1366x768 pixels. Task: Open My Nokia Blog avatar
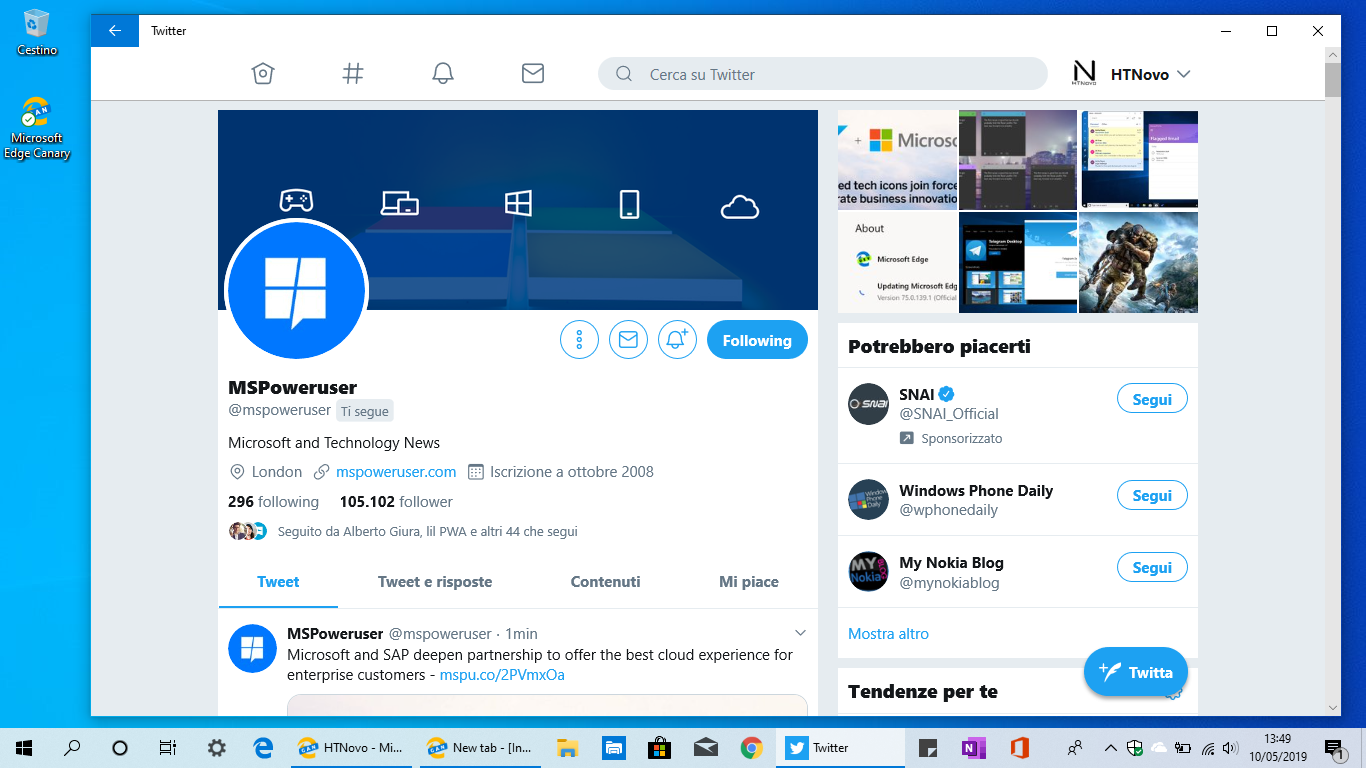[x=868, y=571]
